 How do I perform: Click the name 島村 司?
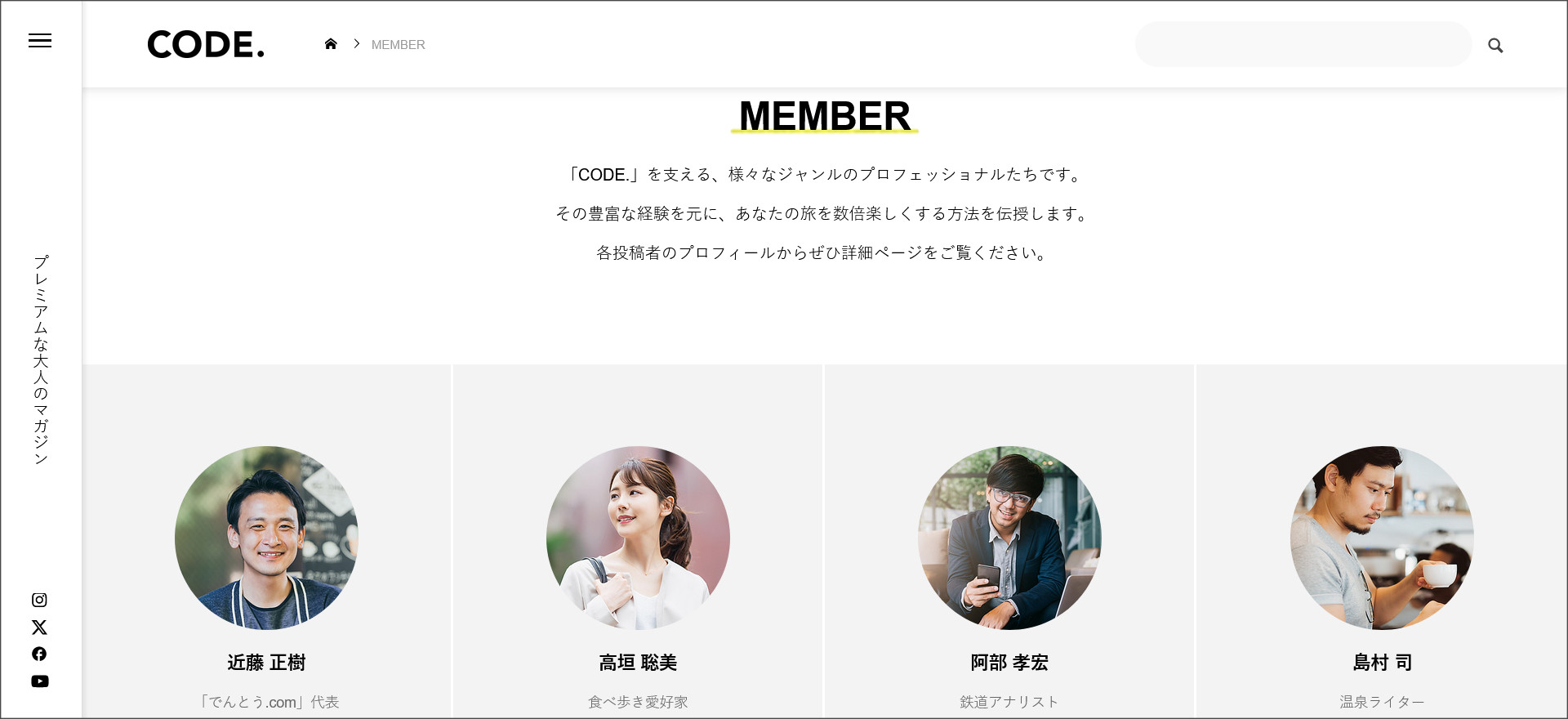[x=1382, y=663]
